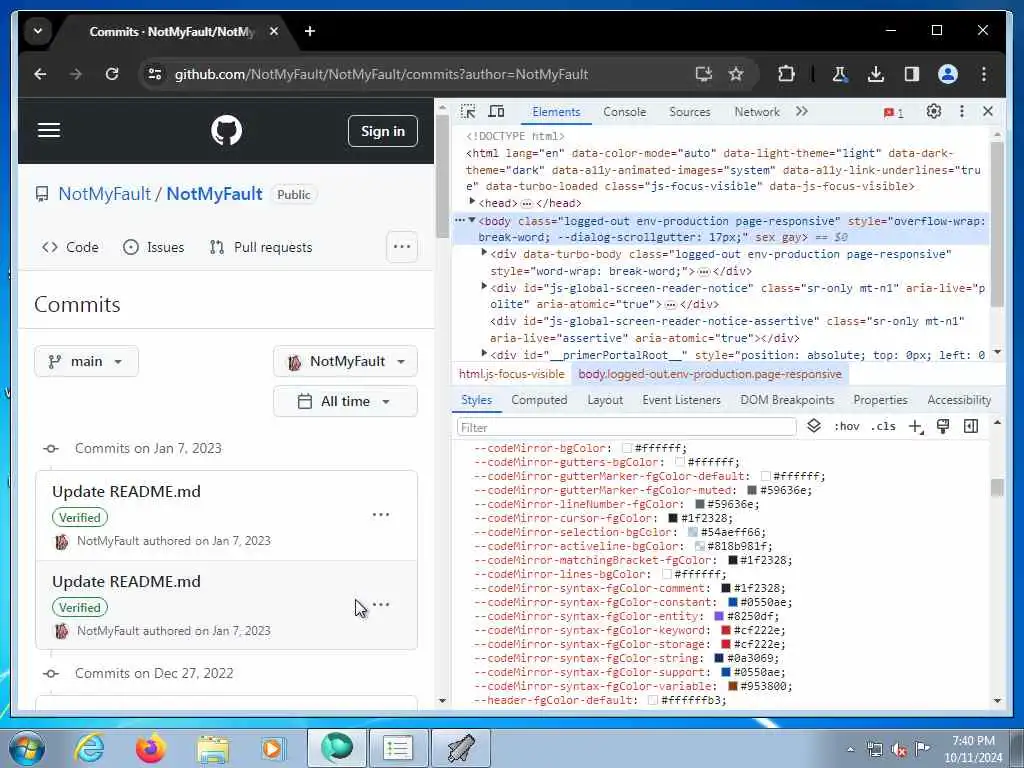This screenshot has width=1024, height=768.
Task: Click the browser back arrow
Action: (40, 74)
